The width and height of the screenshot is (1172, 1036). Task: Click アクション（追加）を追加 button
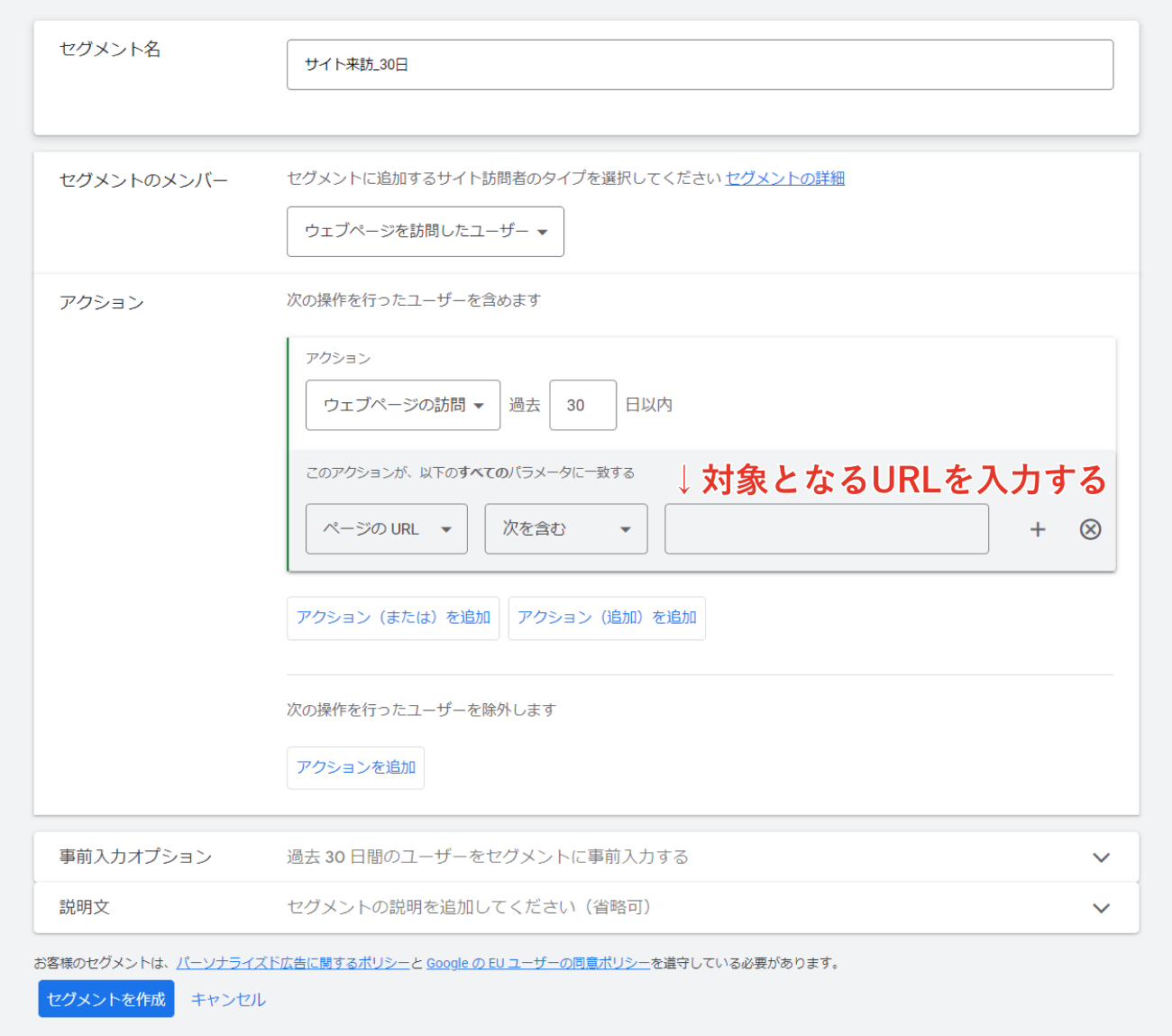(x=607, y=618)
